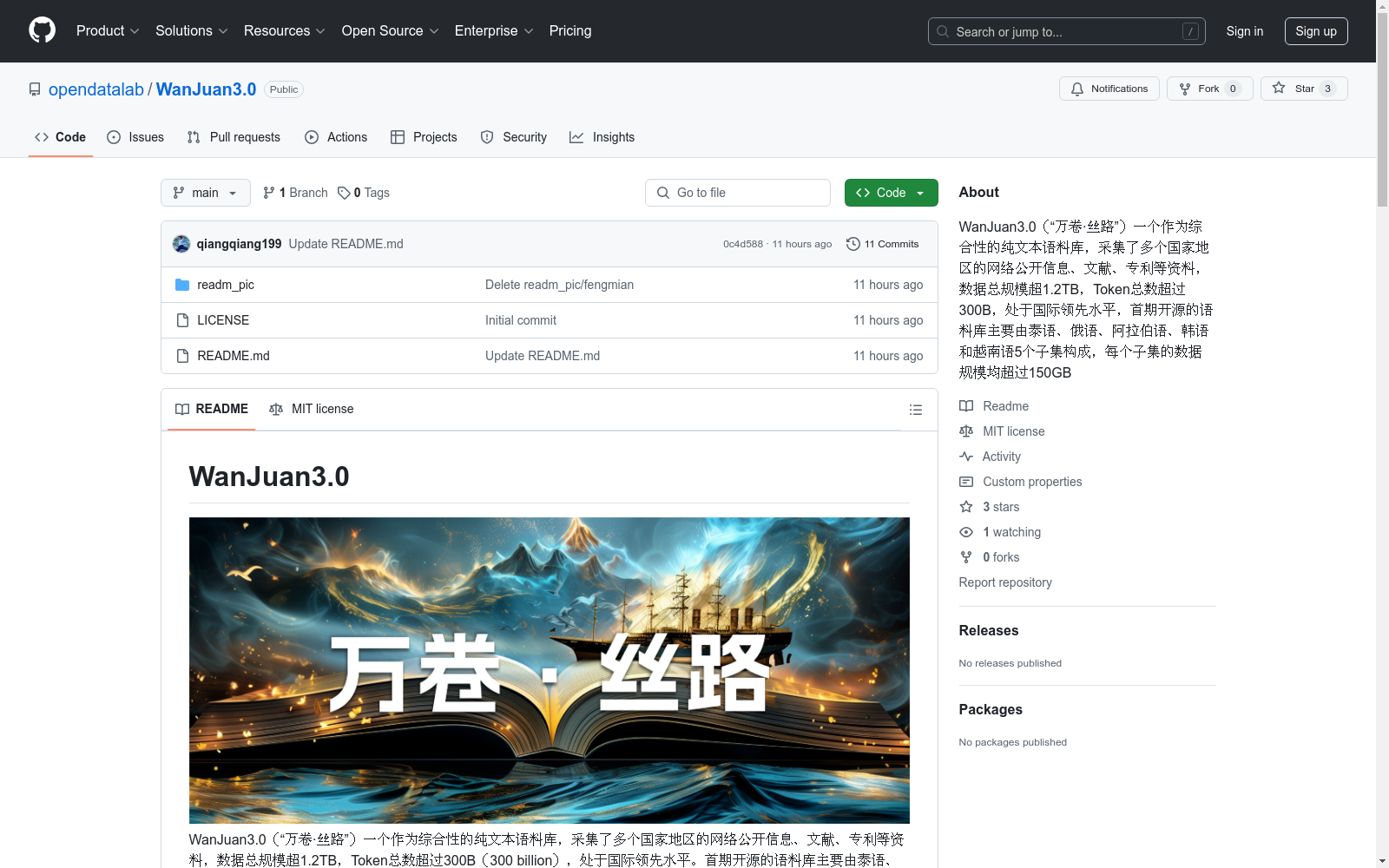
Task: Click the MIT license scale icon in About
Action: tap(966, 431)
